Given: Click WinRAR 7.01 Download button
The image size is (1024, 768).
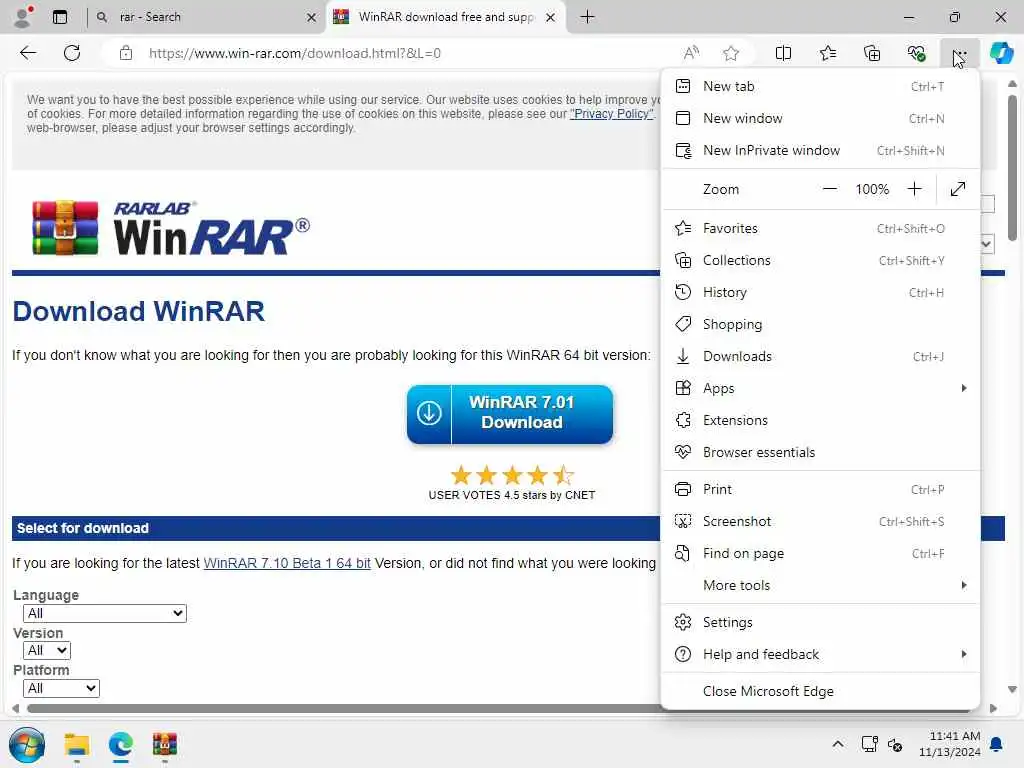Looking at the screenshot, I should click(510, 414).
